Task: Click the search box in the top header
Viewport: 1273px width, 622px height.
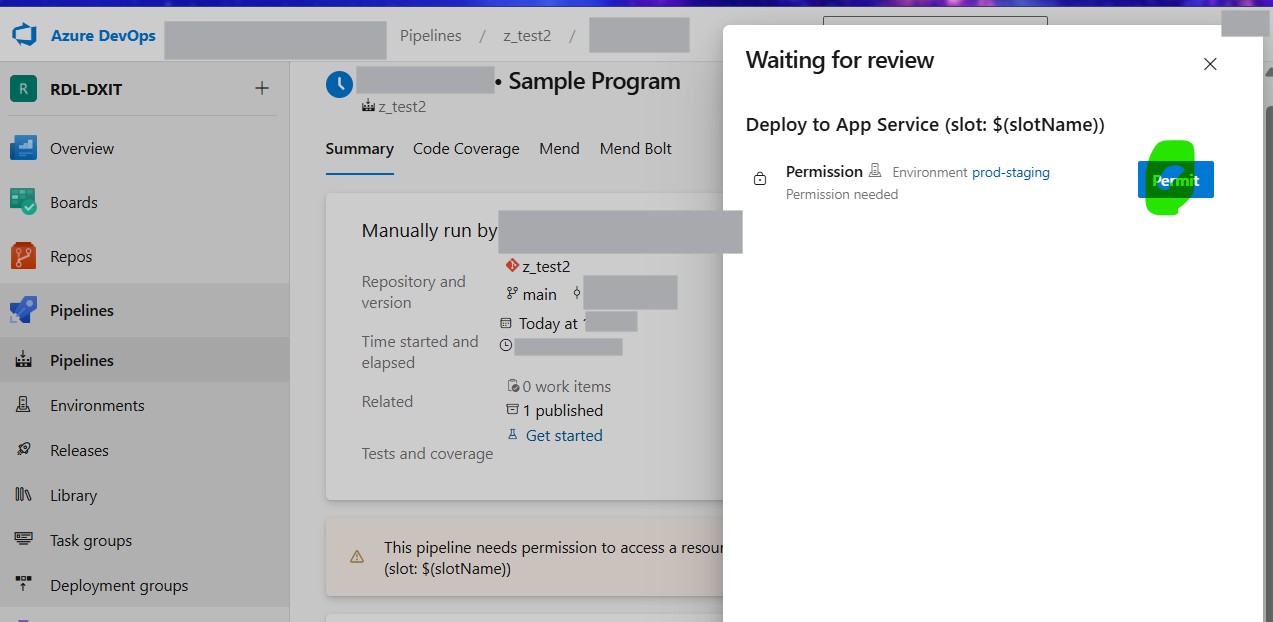Action: point(935,20)
